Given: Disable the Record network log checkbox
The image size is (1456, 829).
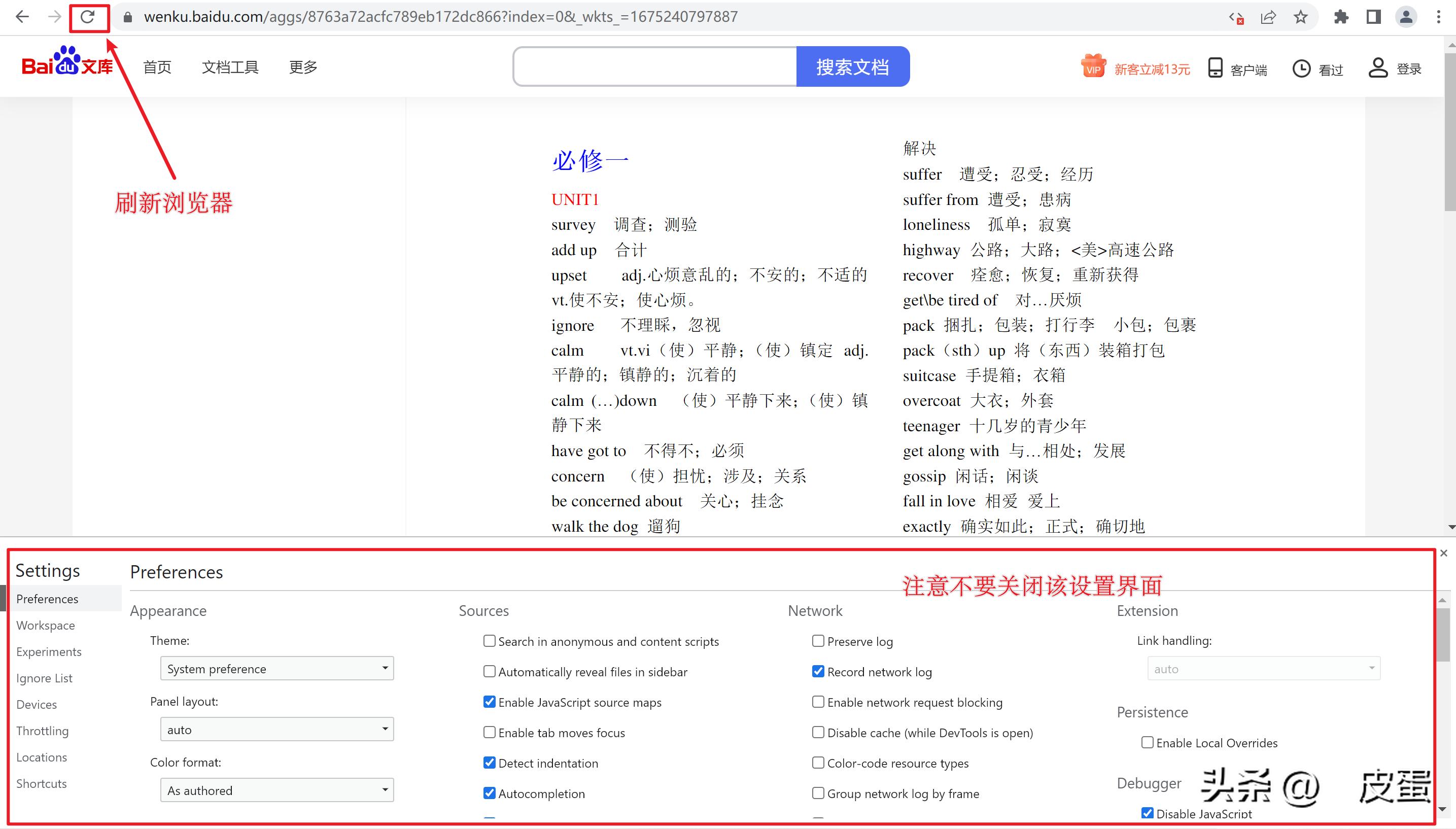Looking at the screenshot, I should [818, 671].
